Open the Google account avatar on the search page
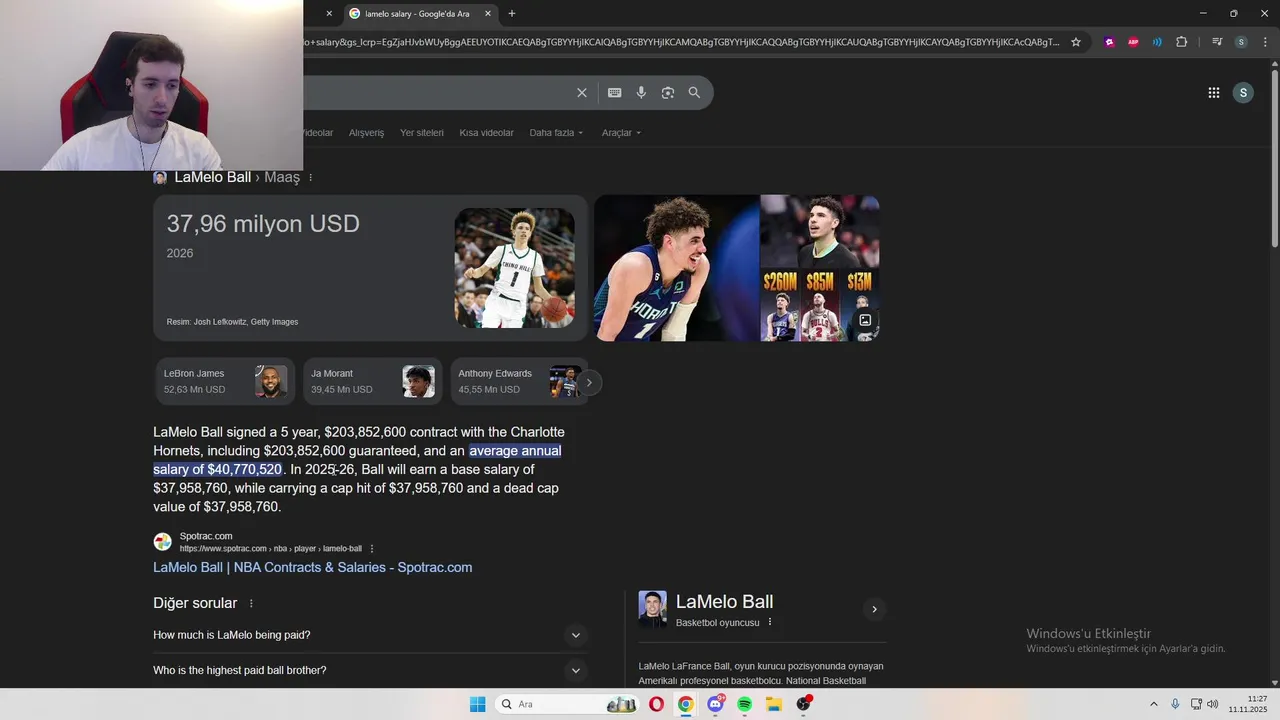The width and height of the screenshot is (1280, 720). point(1243,93)
